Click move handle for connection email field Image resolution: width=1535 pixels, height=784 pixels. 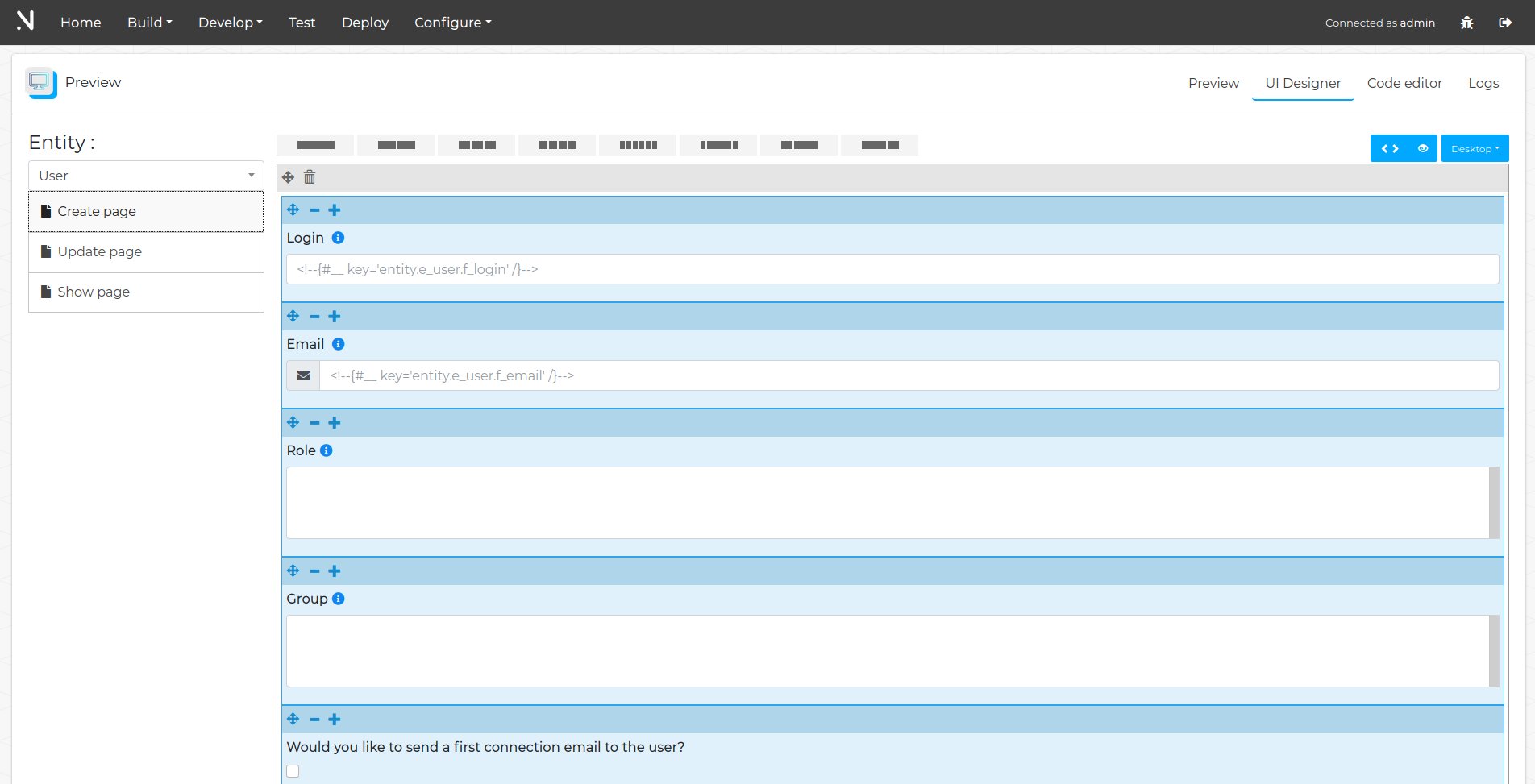pos(293,720)
